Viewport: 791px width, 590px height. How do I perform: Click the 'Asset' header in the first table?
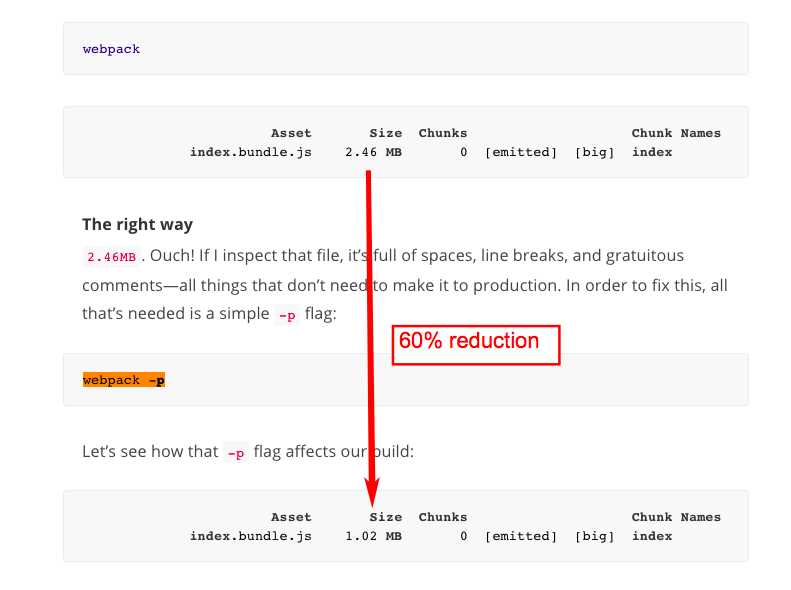(291, 133)
